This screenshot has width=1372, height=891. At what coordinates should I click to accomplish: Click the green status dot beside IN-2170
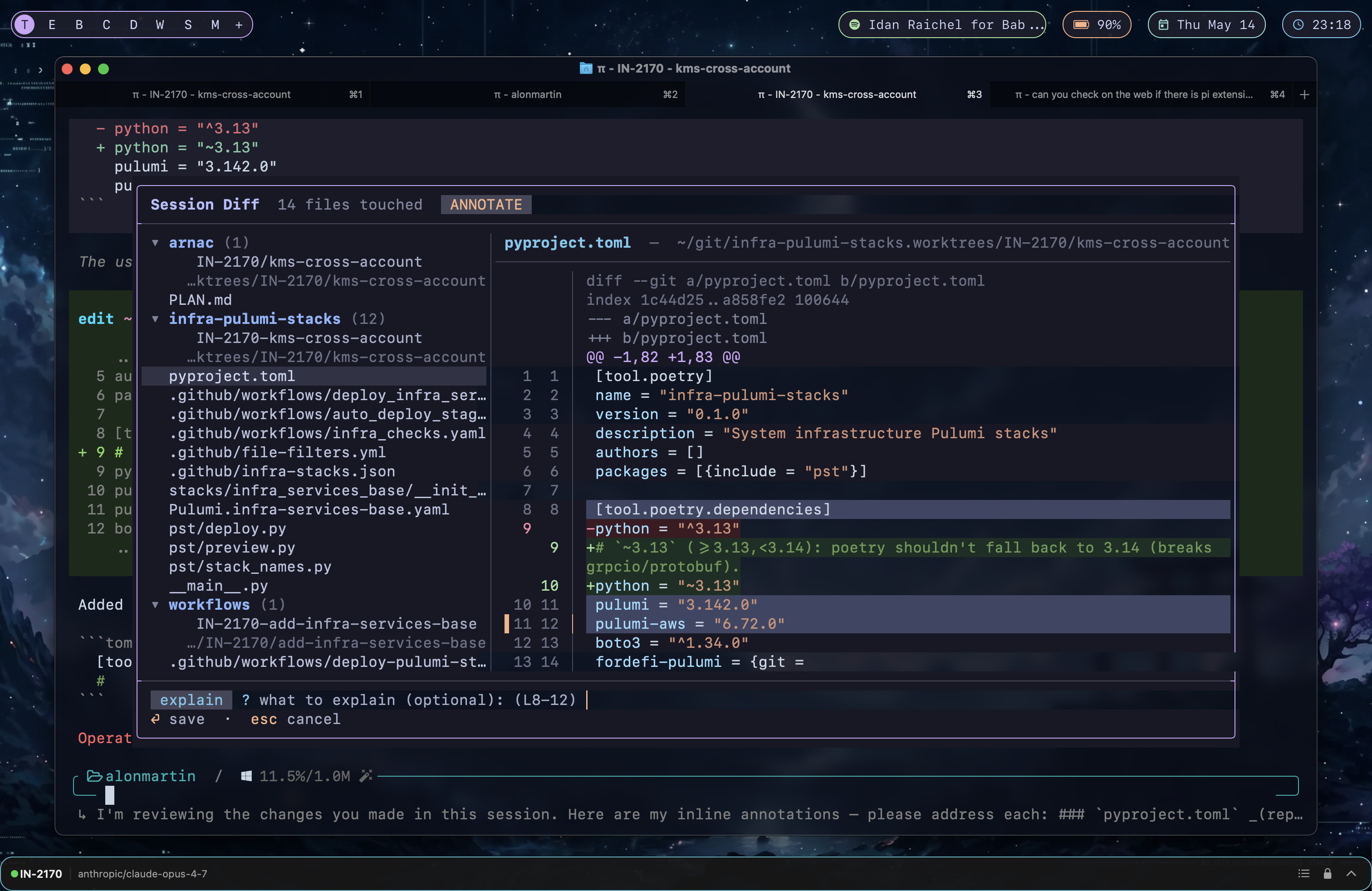[15, 874]
